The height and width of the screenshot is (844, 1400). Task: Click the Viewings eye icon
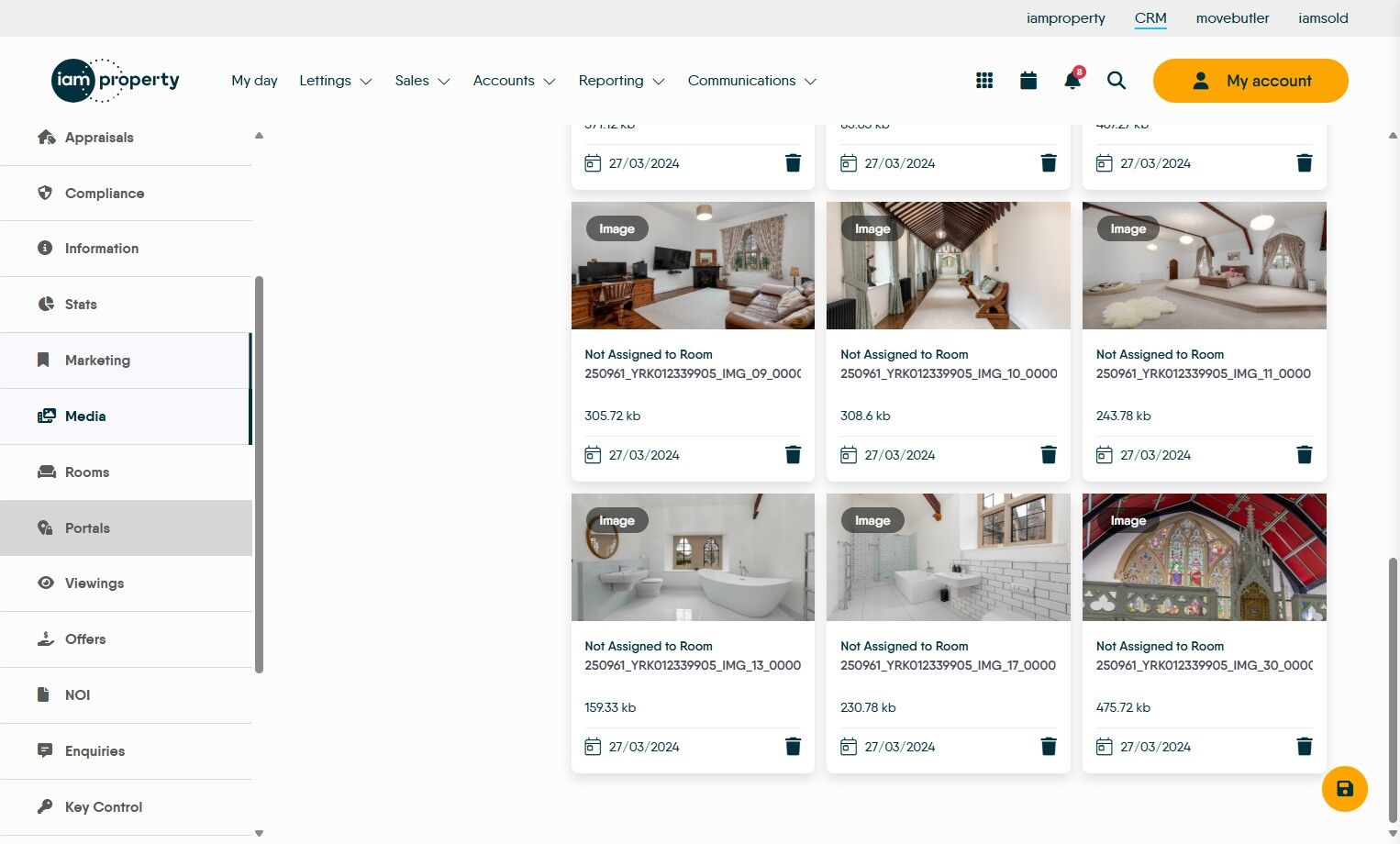(46, 583)
